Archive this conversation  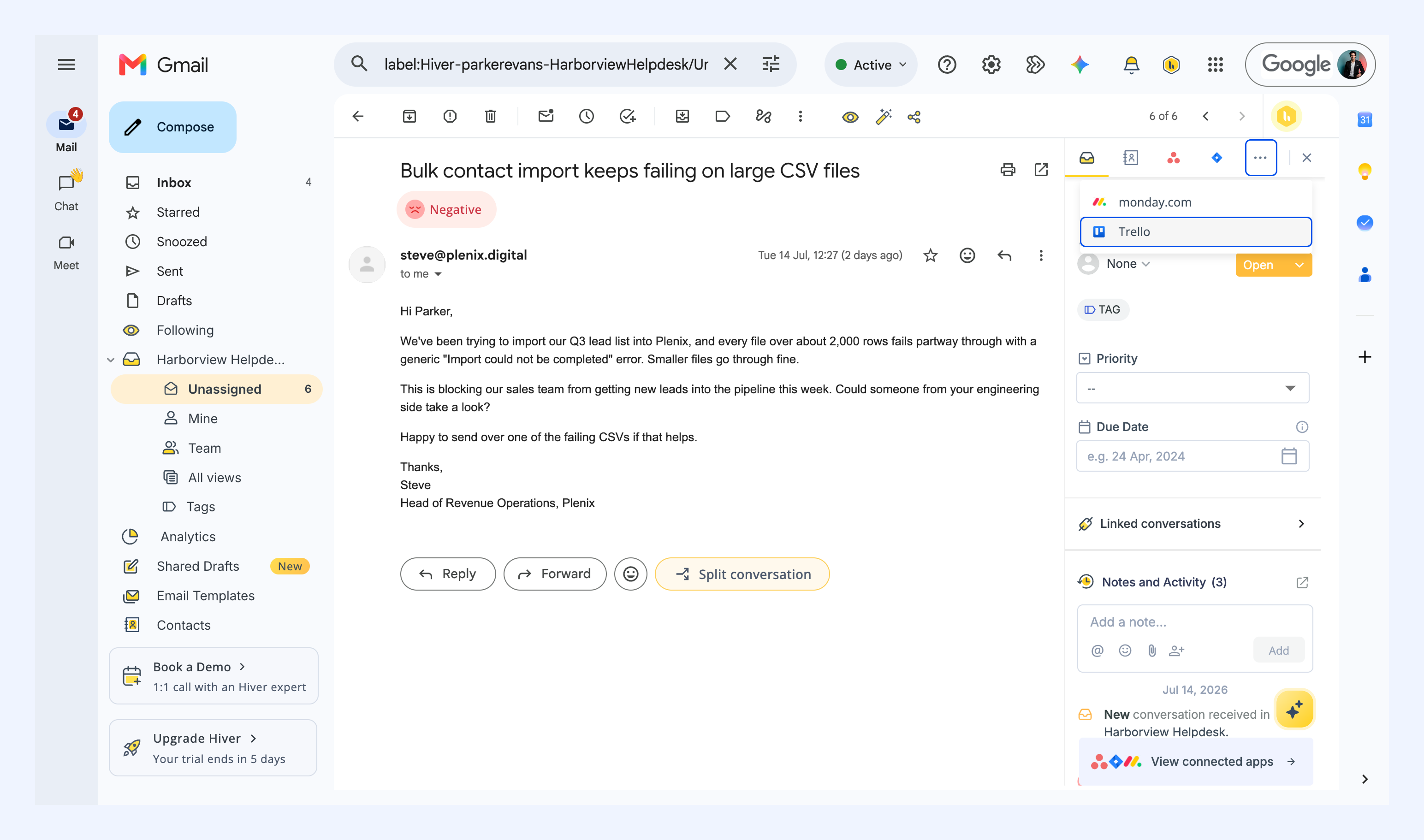coord(409,117)
